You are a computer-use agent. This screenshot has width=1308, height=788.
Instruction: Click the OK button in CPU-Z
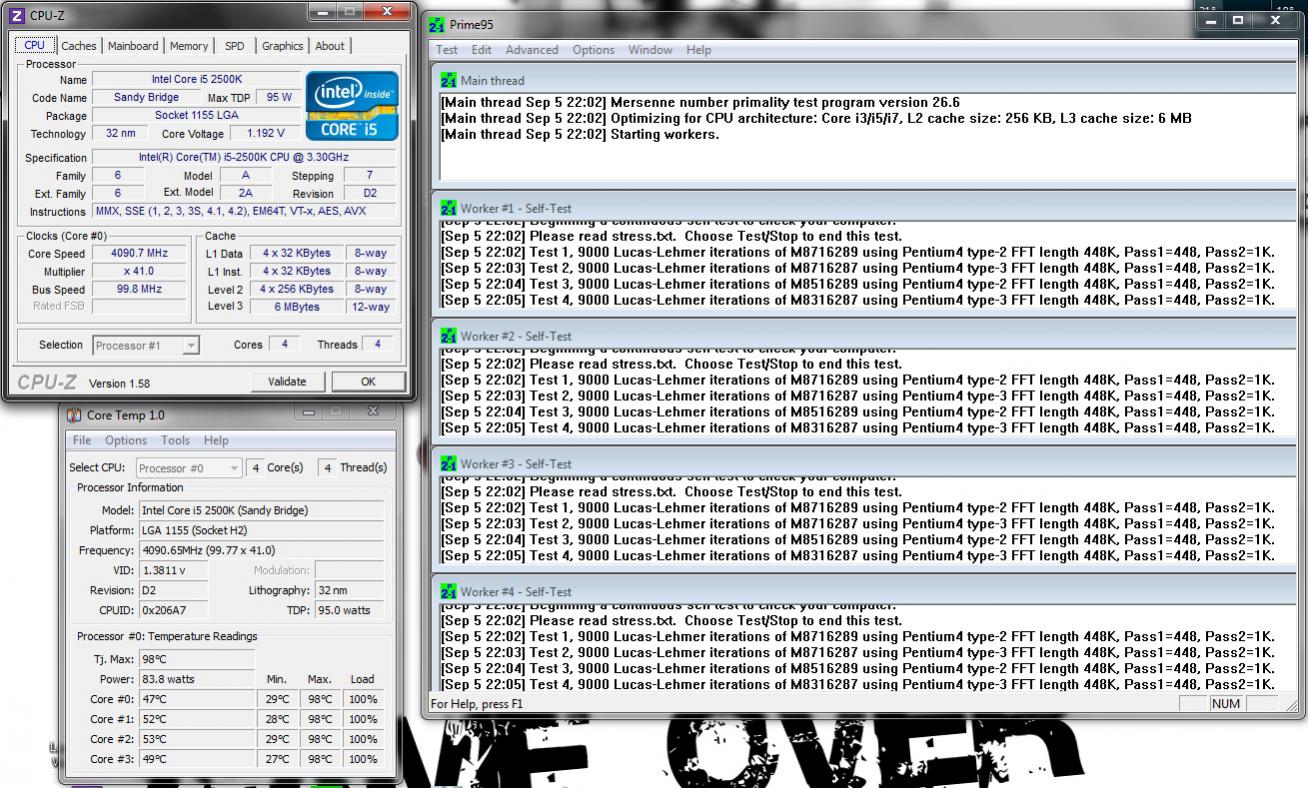pyautogui.click(x=368, y=381)
